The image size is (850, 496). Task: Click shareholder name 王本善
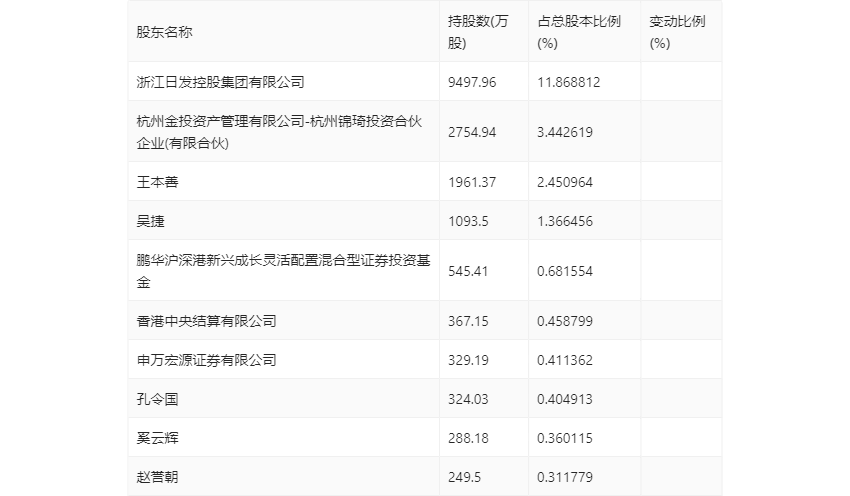[157, 182]
